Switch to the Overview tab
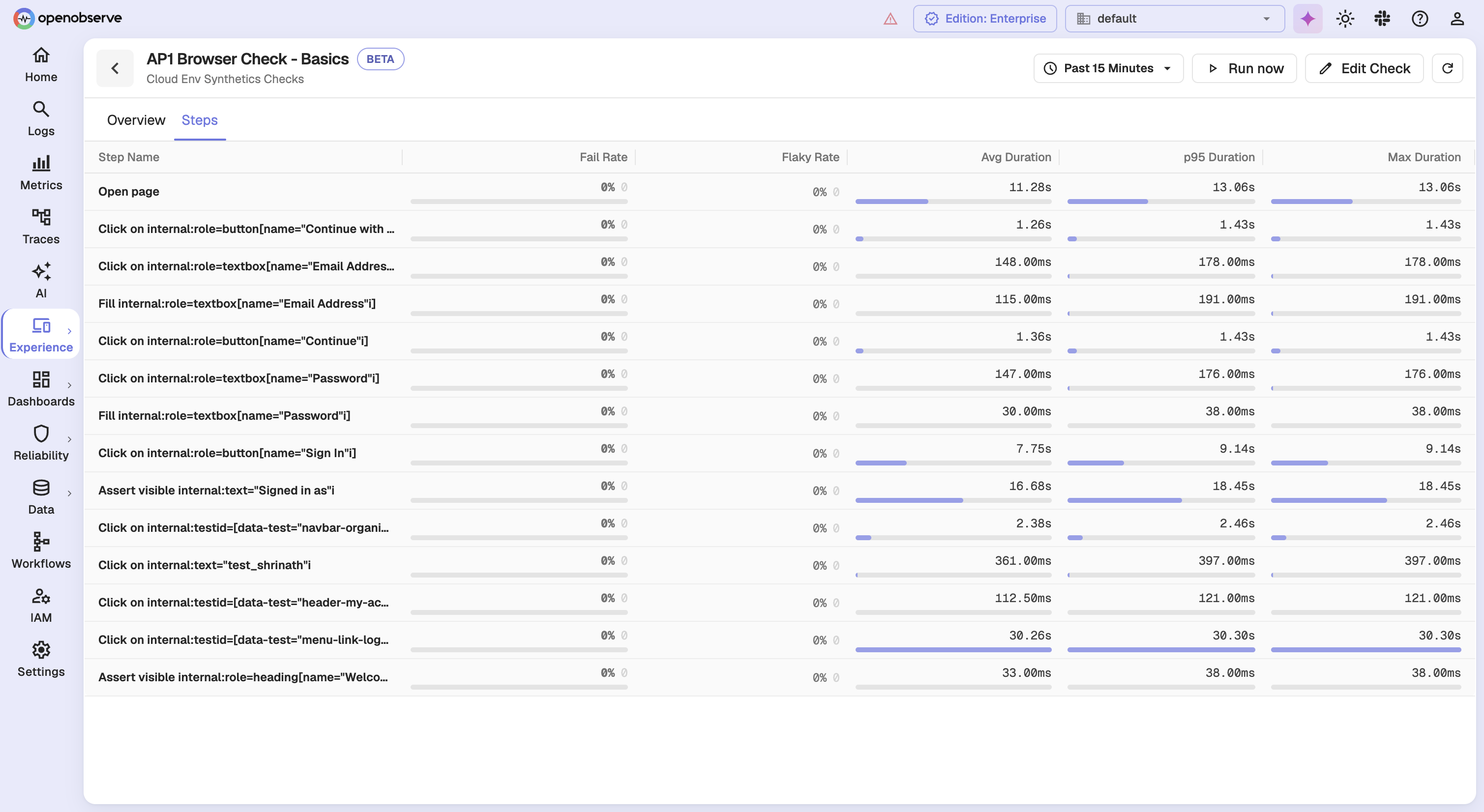The width and height of the screenshot is (1484, 812). [136, 120]
